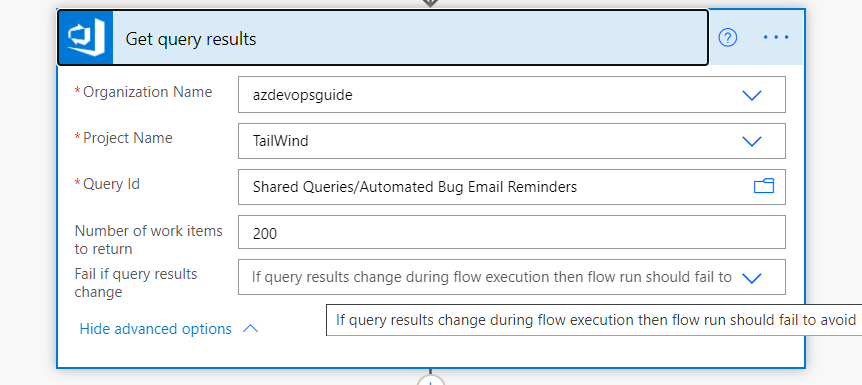
Task: Open help for Get query results
Action: [x=728, y=37]
